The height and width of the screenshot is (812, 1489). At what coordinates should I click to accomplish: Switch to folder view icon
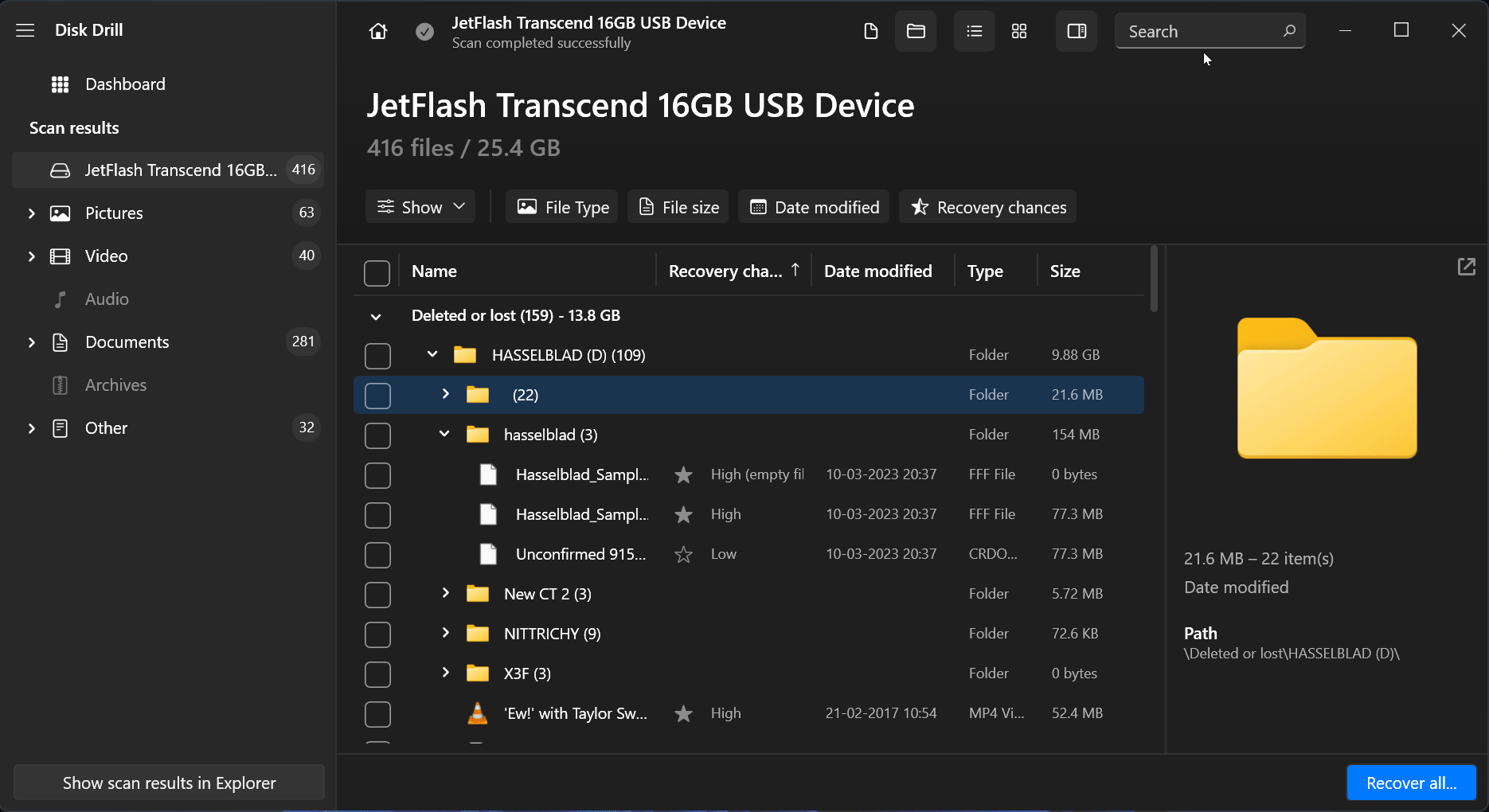click(916, 31)
